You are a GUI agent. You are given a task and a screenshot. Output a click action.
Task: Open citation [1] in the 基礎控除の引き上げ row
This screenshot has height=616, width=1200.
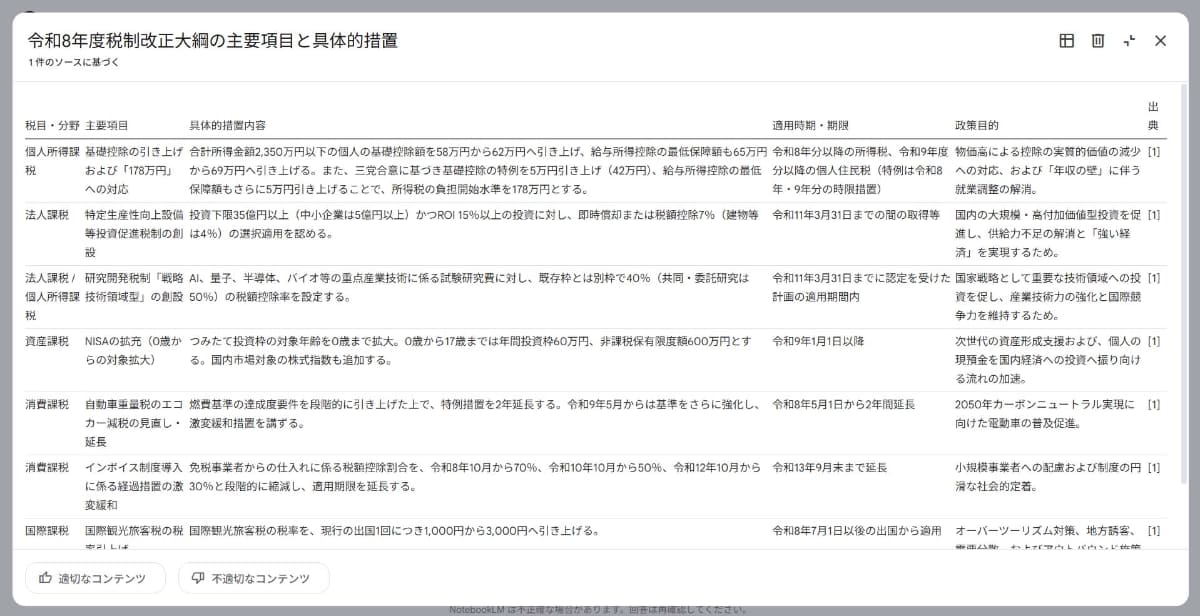1154,152
